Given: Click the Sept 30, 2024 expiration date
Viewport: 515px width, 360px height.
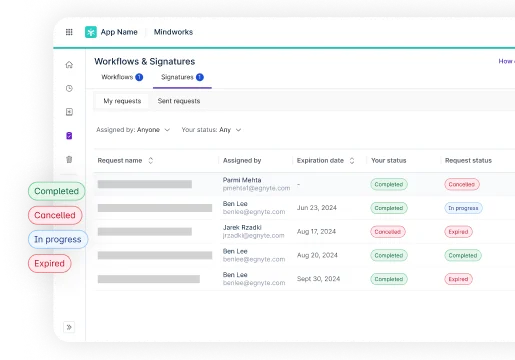Looking at the screenshot, I should click(x=318, y=279).
